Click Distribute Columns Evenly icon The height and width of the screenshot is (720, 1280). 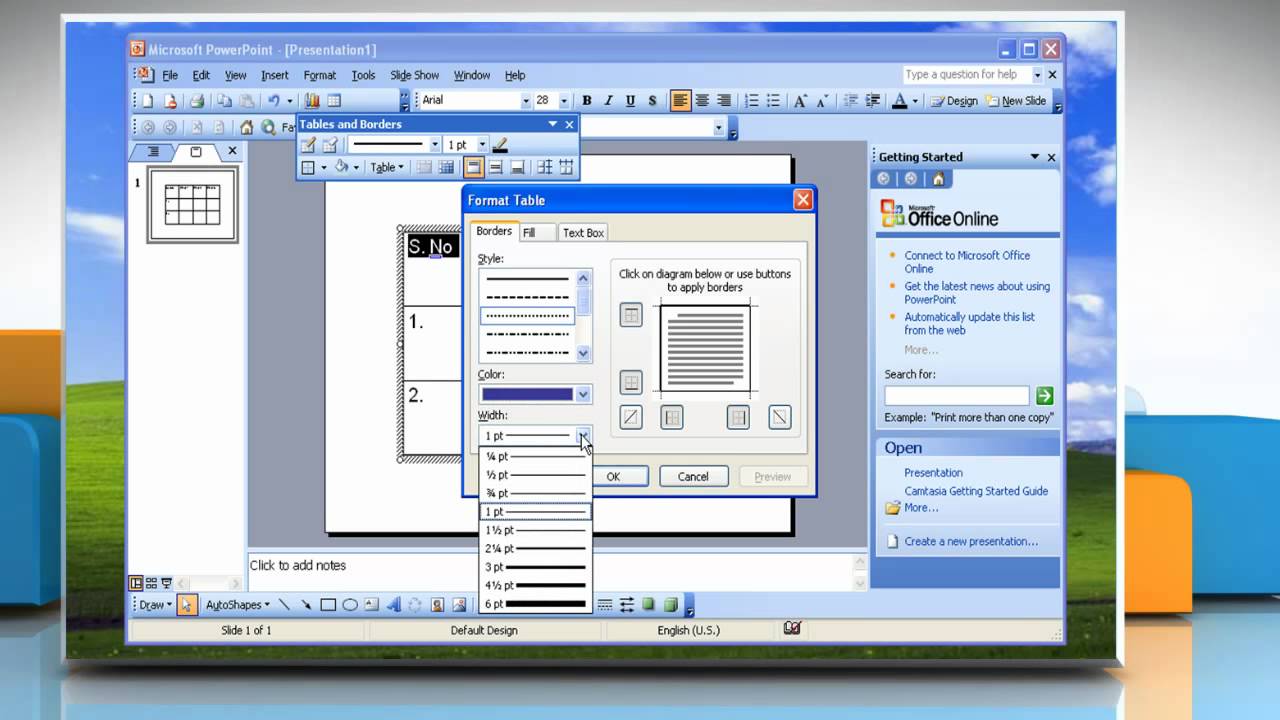[567, 168]
